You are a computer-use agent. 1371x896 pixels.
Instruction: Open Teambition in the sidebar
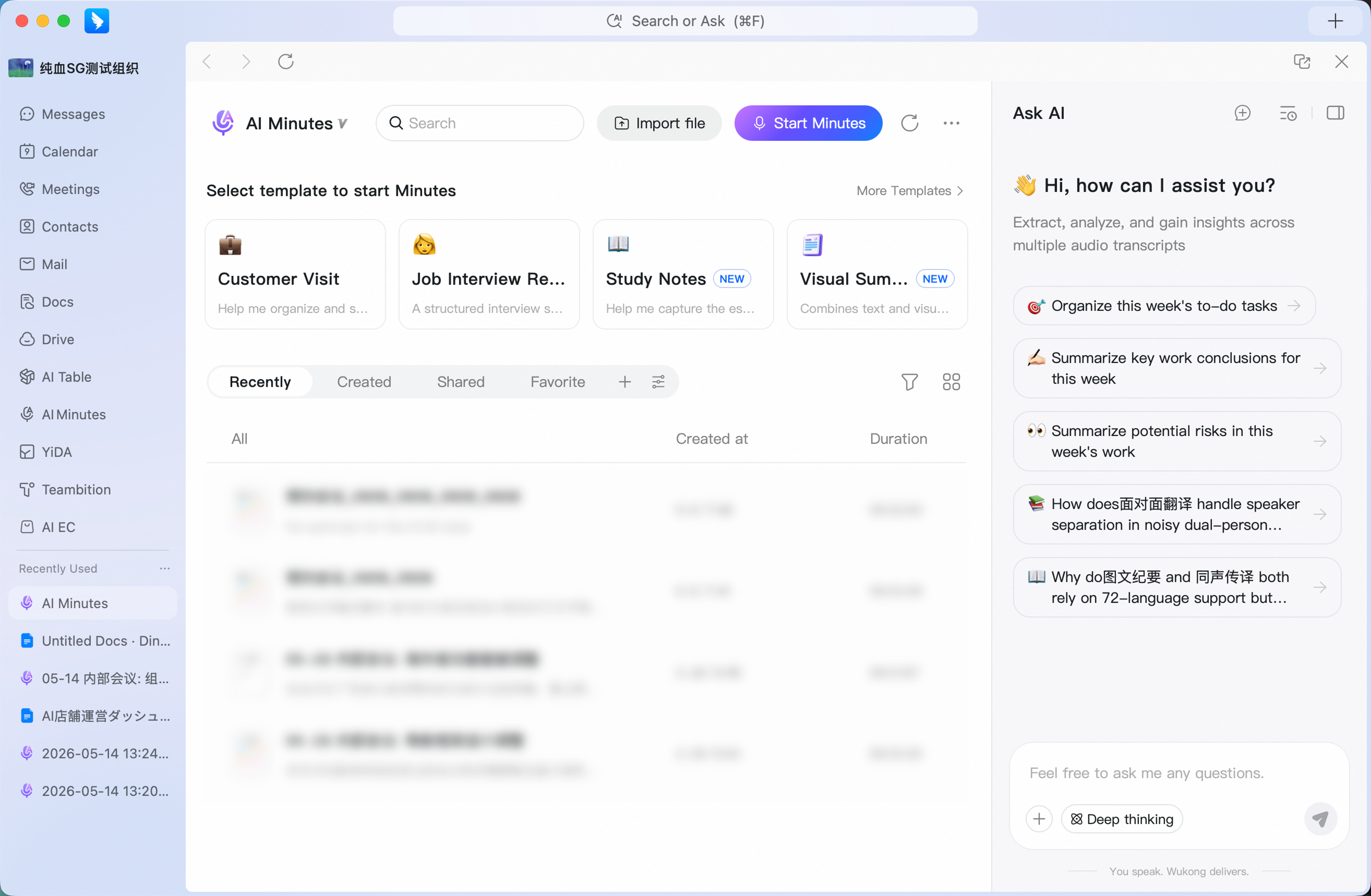tap(65, 489)
